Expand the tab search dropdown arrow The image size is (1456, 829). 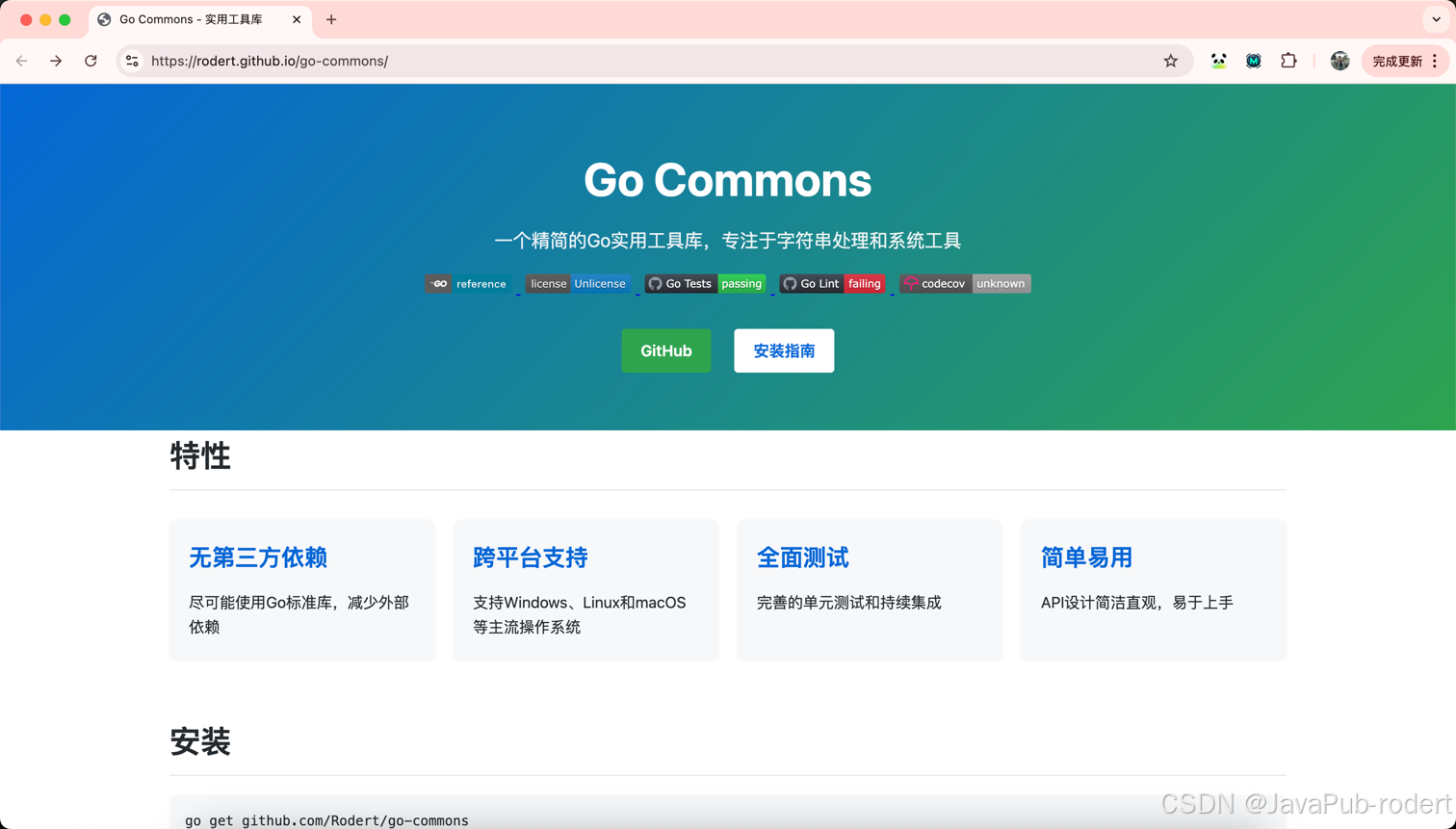point(1436,19)
